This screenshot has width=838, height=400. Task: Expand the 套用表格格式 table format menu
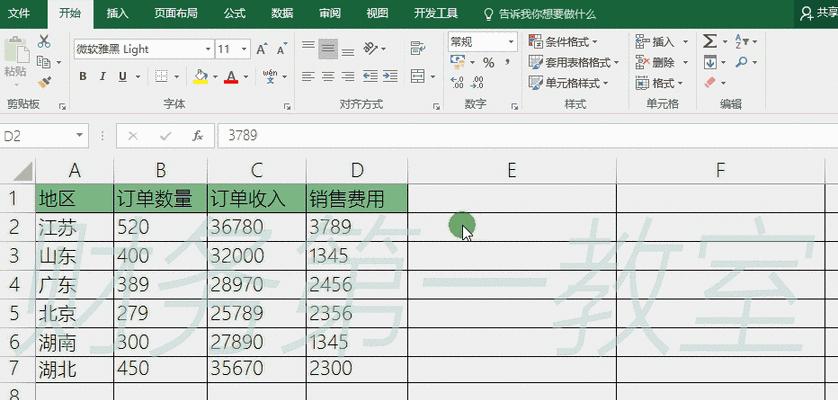pyautogui.click(x=573, y=62)
